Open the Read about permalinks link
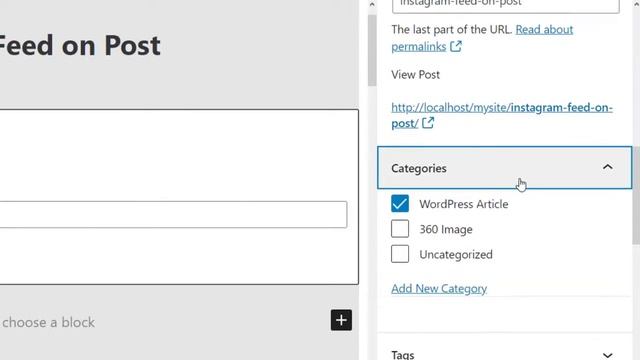 coord(482,38)
